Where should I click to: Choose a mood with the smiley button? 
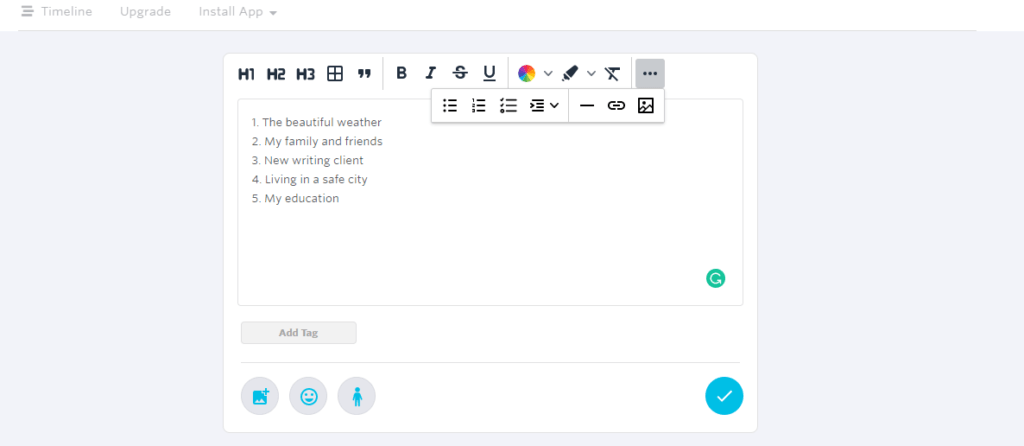pyautogui.click(x=308, y=396)
